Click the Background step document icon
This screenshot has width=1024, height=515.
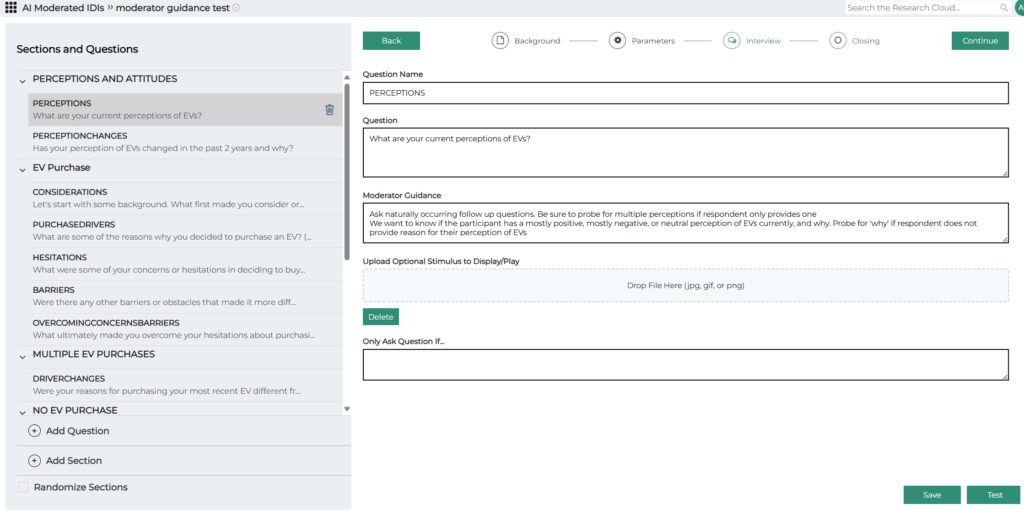[x=500, y=40]
